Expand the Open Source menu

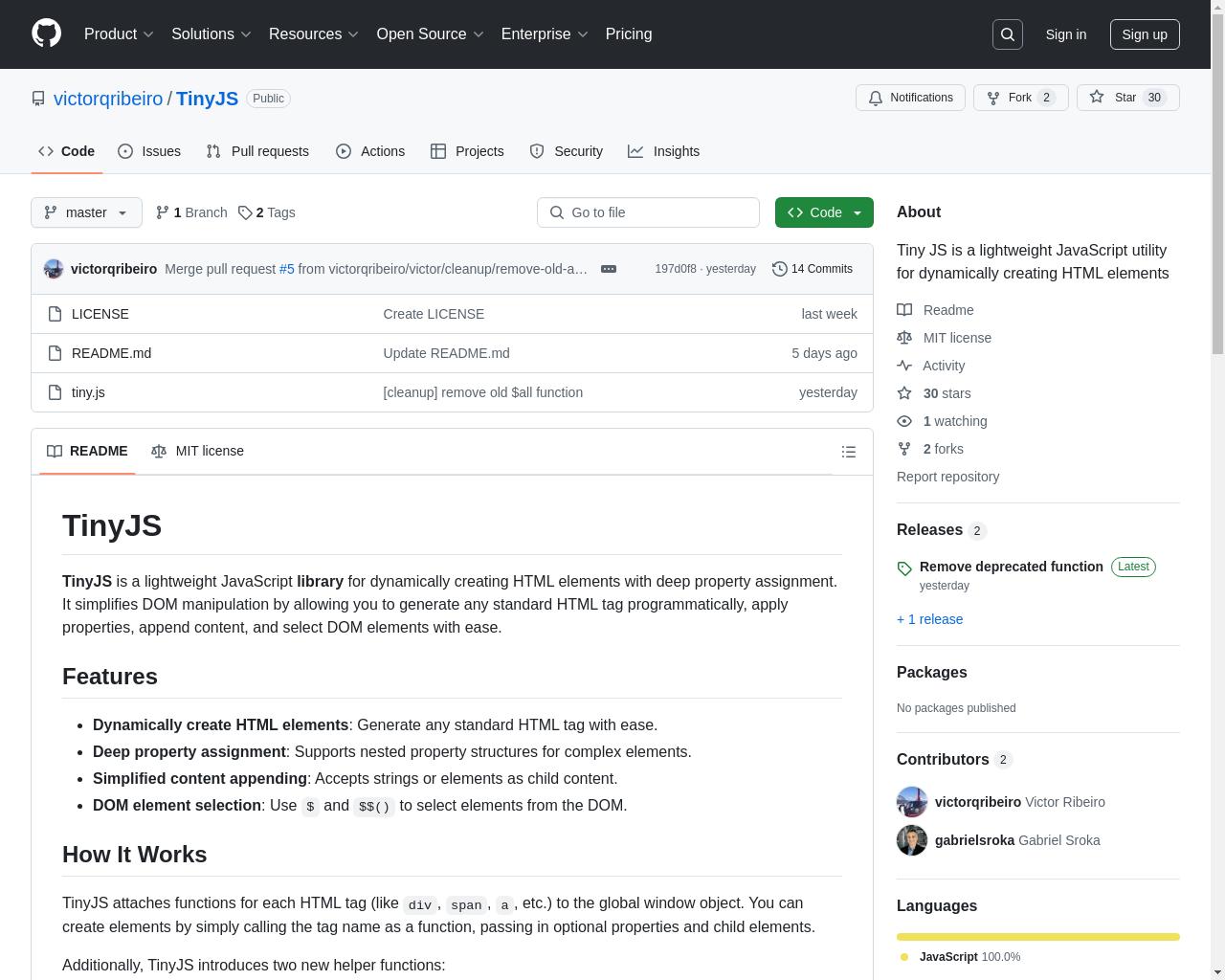tap(430, 33)
